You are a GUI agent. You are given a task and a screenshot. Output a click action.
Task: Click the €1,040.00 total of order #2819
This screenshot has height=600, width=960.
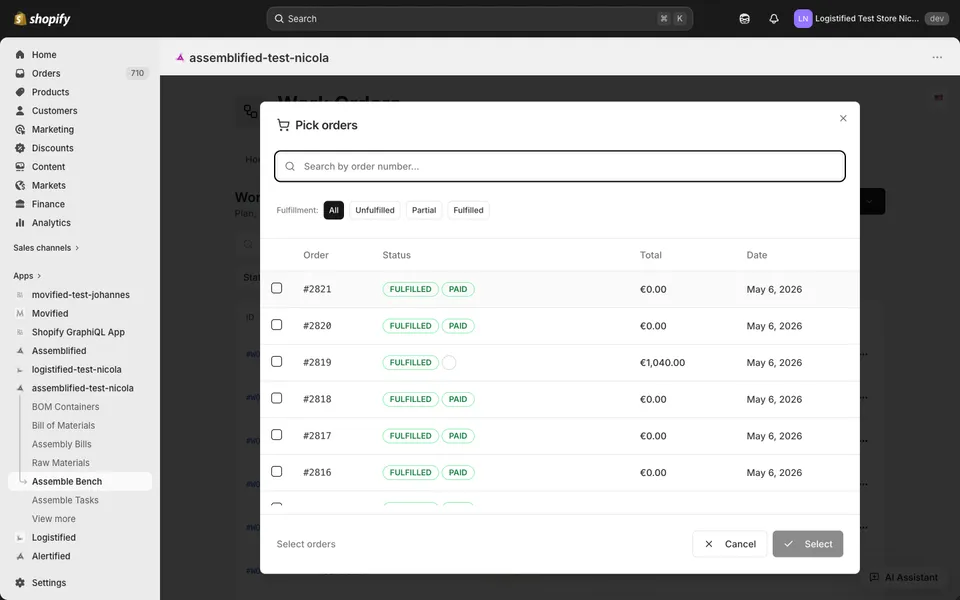[x=662, y=362]
